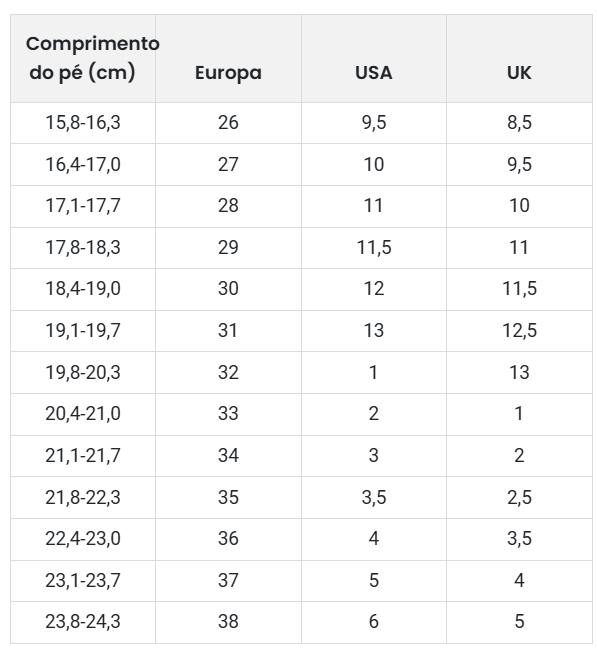Click USA size 11,5 cell

tap(374, 248)
